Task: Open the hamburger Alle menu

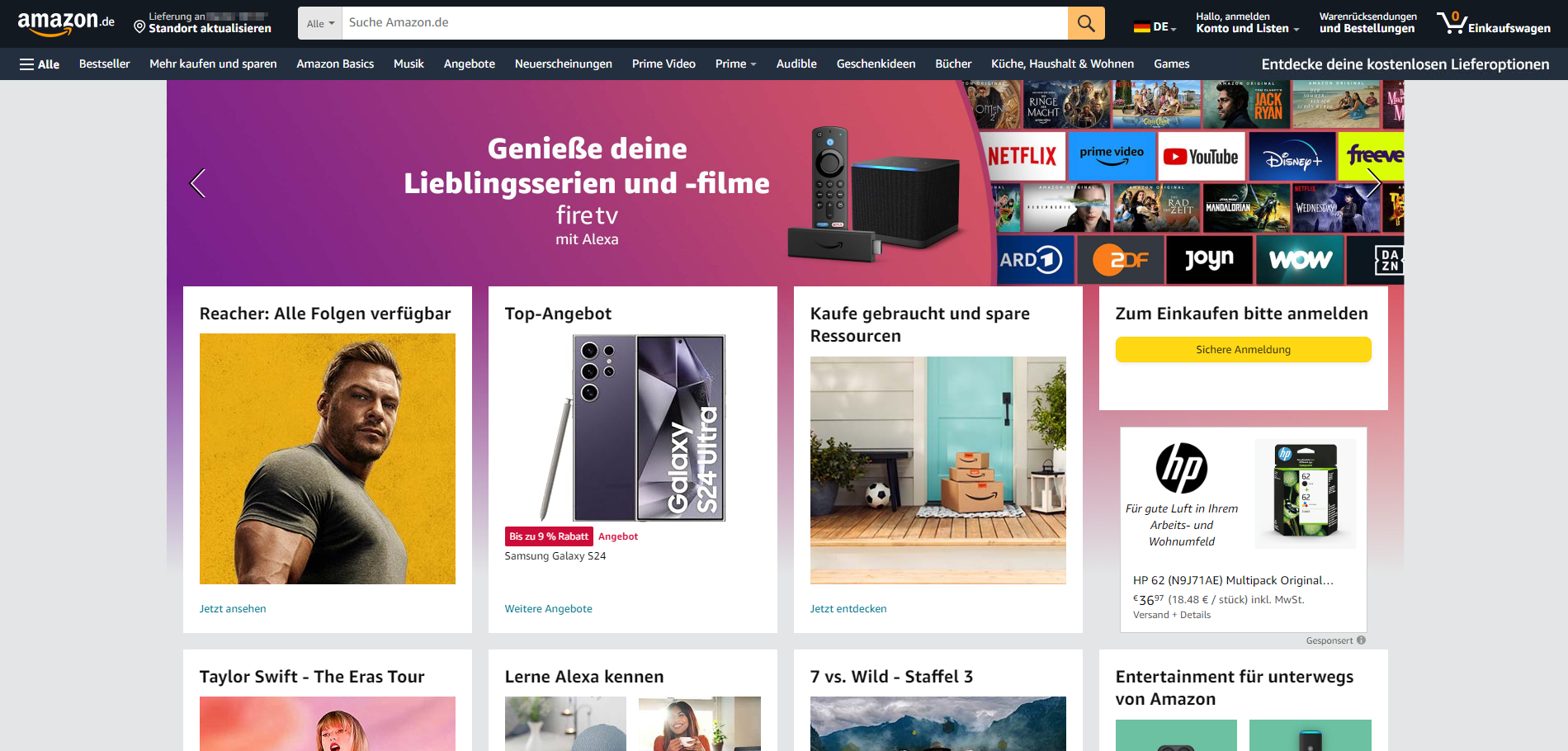Action: (x=39, y=64)
